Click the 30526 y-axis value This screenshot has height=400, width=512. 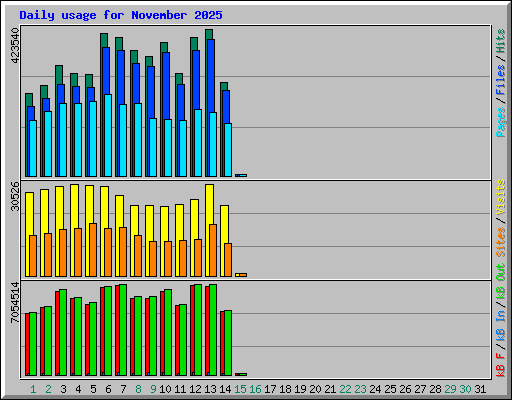coord(15,196)
